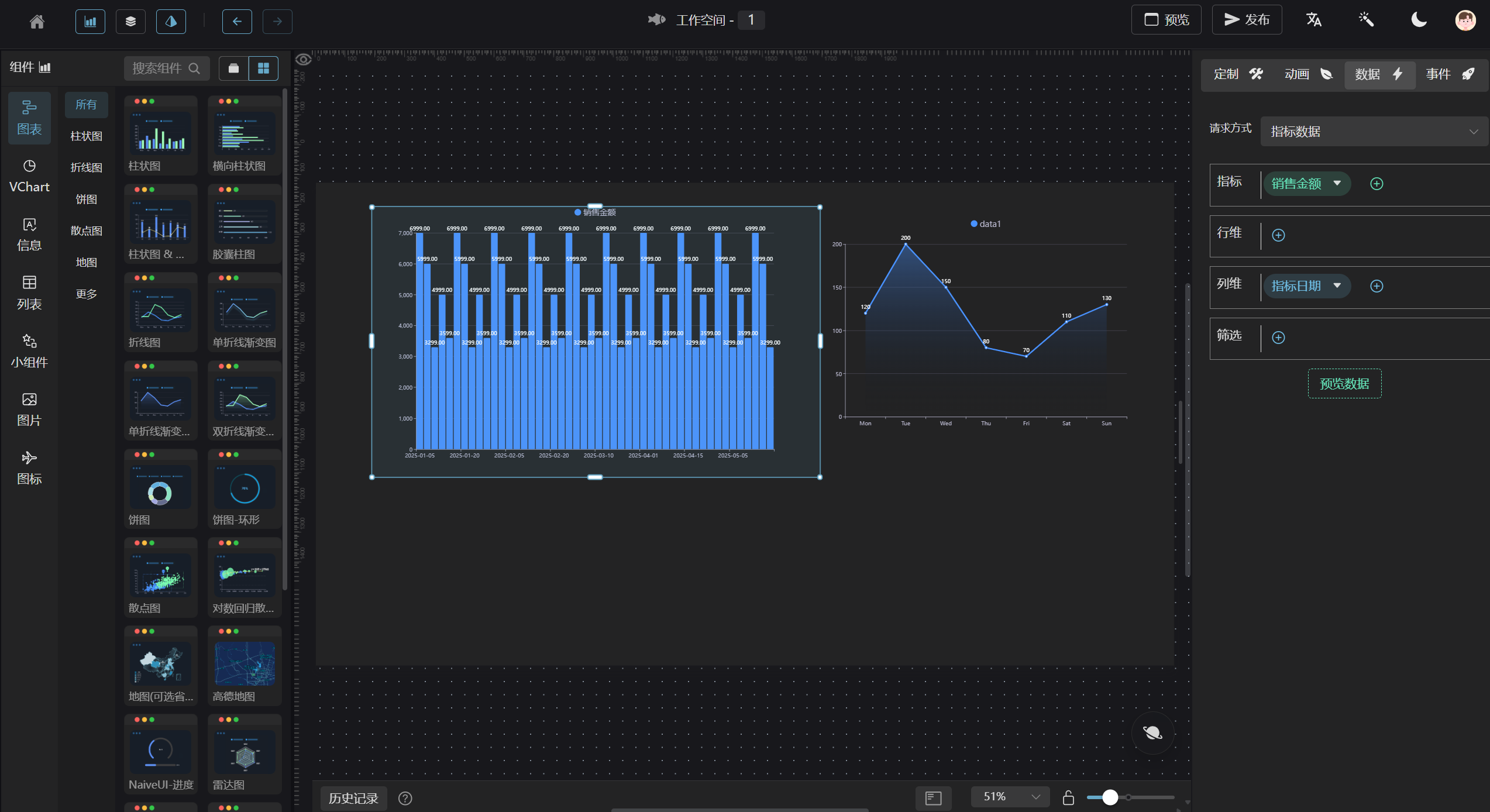Screen dimensions: 1490x812
Task: Add a 筛选 filter with plus icon
Action: pos(1279,338)
